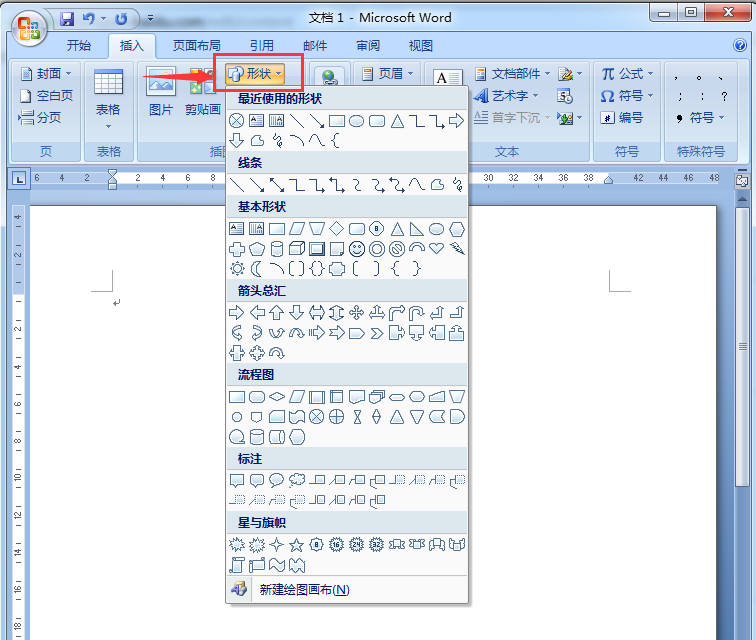756x640 pixels.
Task: Select the scribble line tool in 线条
Action: [458, 185]
